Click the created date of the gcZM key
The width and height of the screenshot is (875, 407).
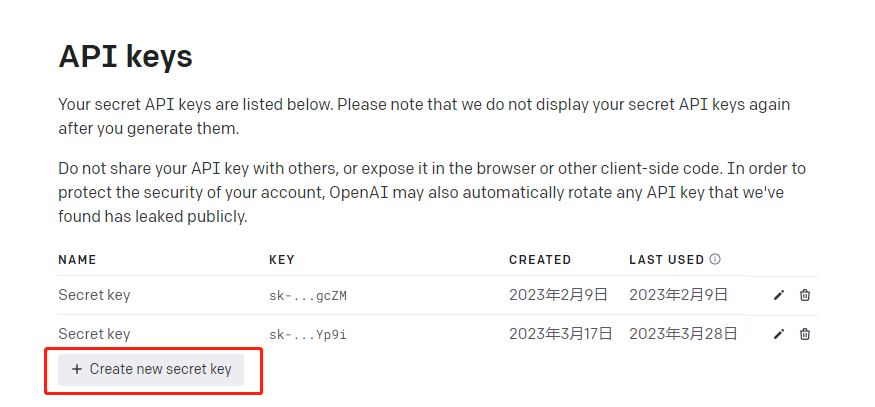click(x=558, y=295)
